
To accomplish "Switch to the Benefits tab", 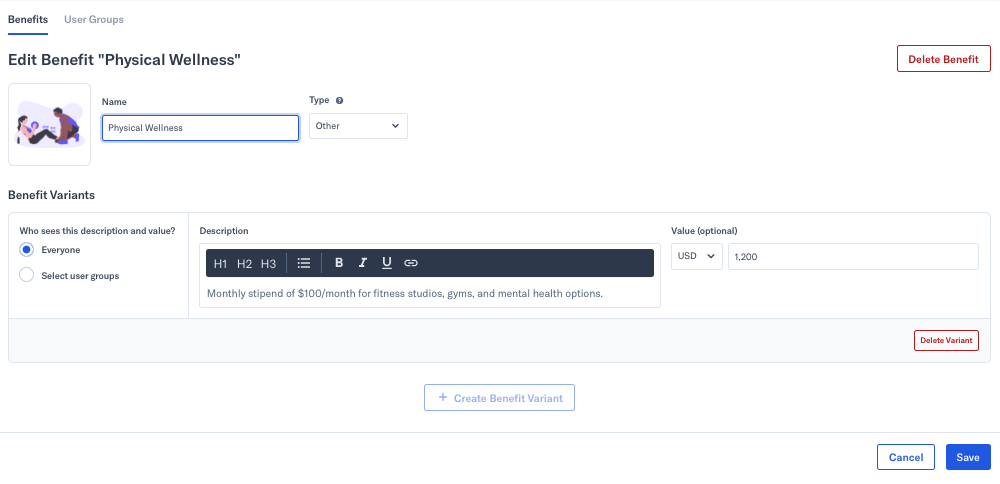I will coord(28,20).
